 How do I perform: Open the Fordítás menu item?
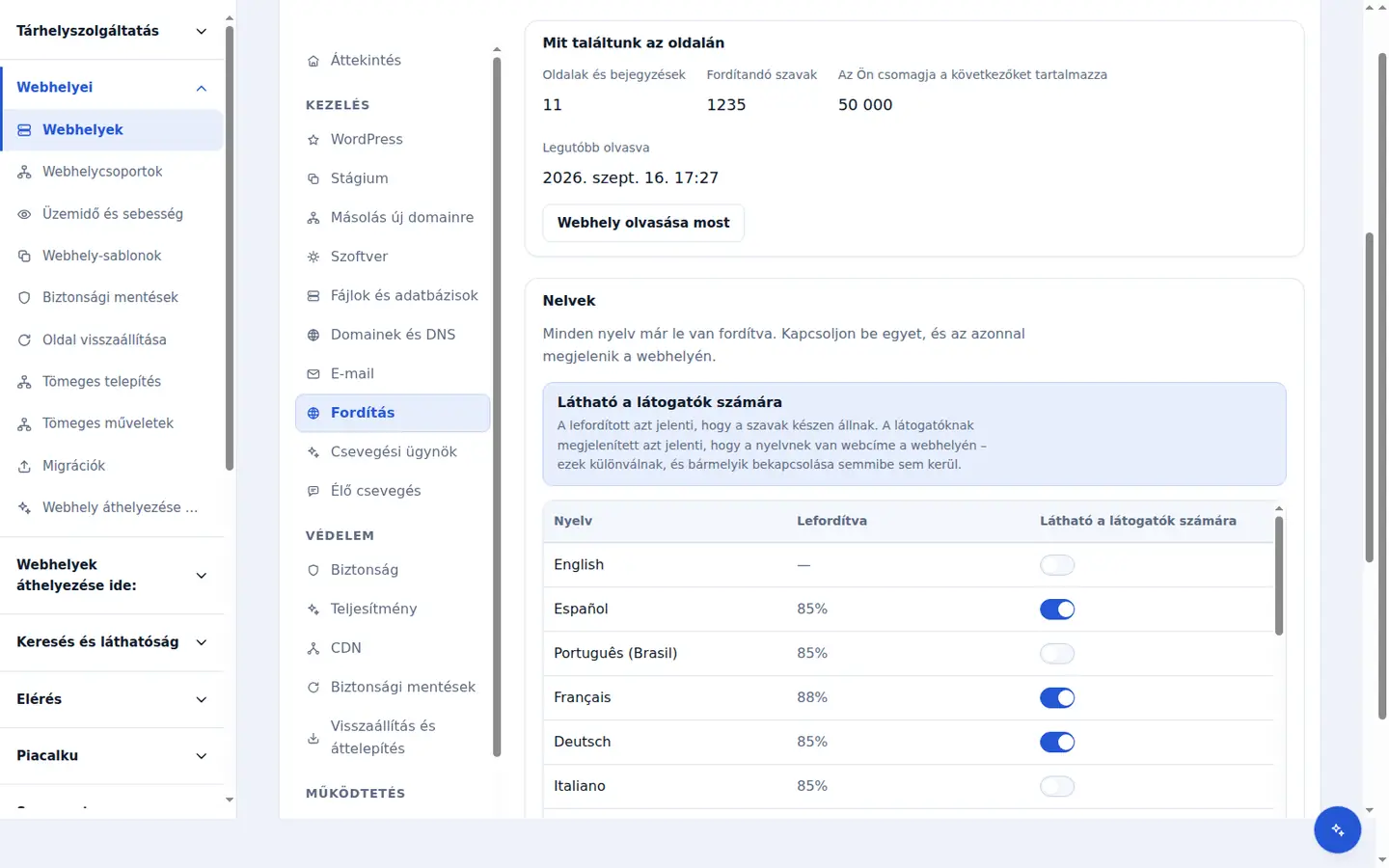click(393, 413)
